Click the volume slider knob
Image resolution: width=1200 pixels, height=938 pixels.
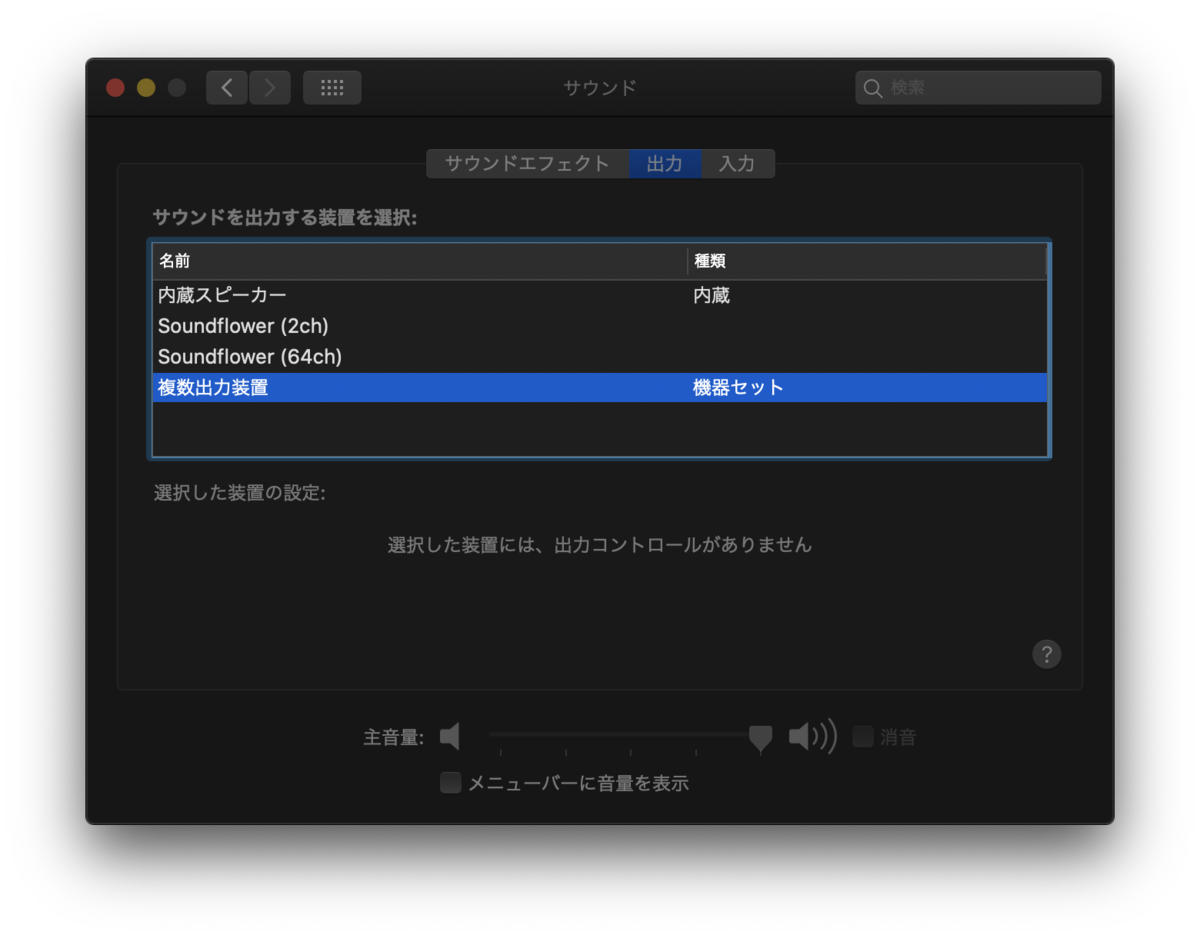pyautogui.click(x=760, y=737)
